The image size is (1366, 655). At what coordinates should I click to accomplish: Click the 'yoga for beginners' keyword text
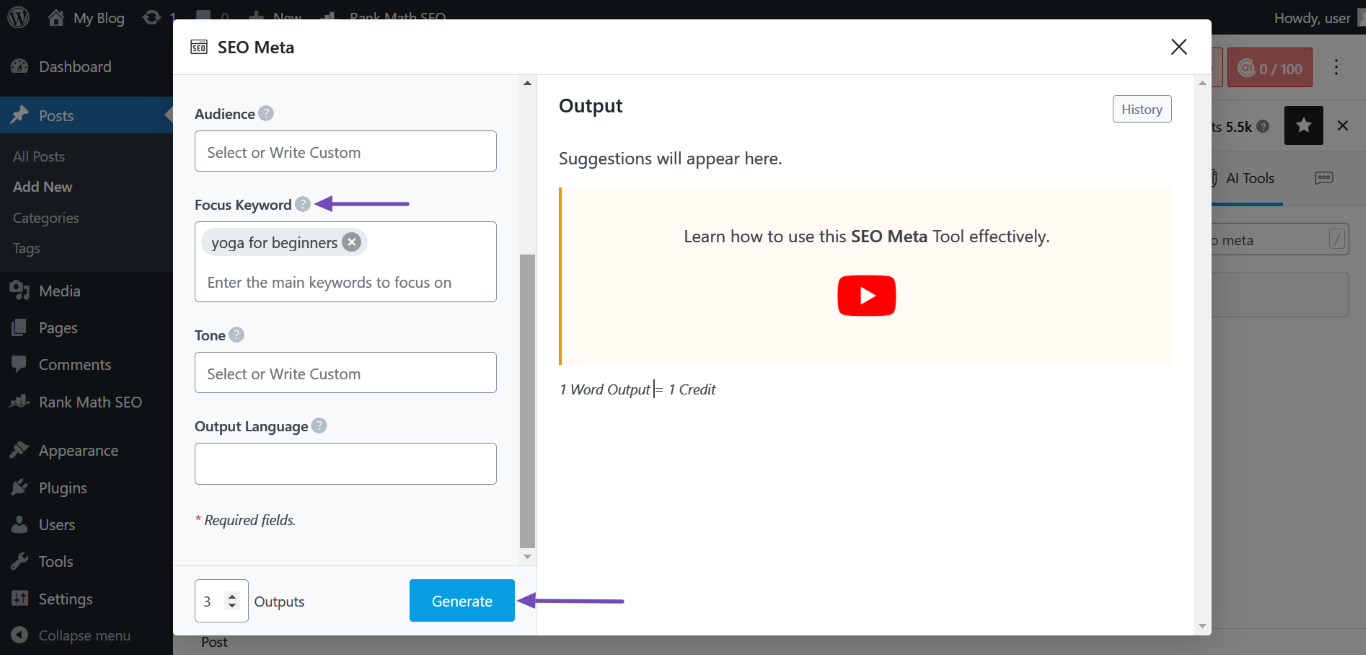click(x=274, y=243)
